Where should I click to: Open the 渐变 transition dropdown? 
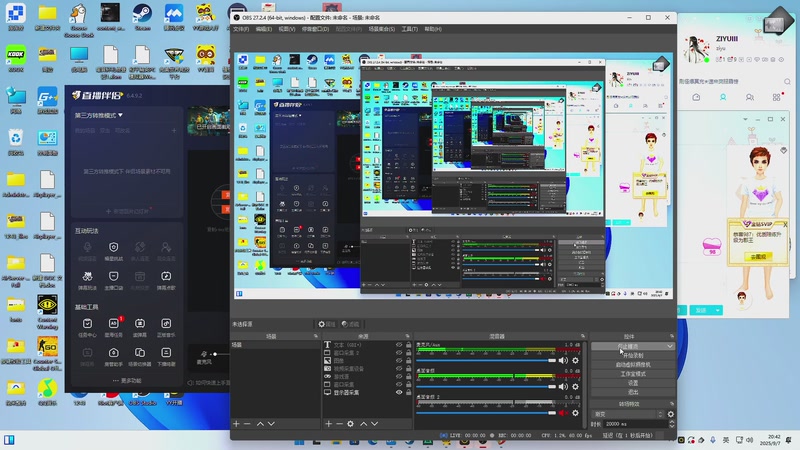click(628, 414)
